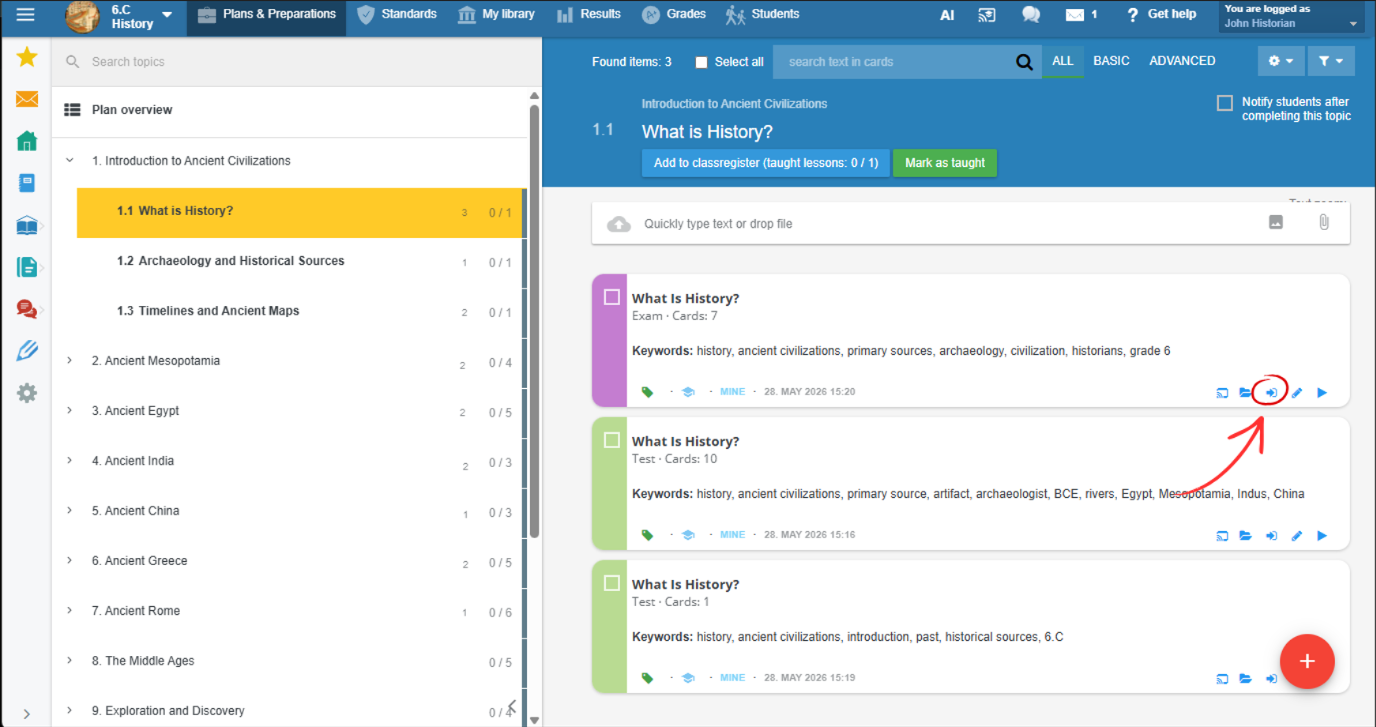Click the insert image icon in quick-add bar
The image size is (1376, 727).
(1276, 223)
